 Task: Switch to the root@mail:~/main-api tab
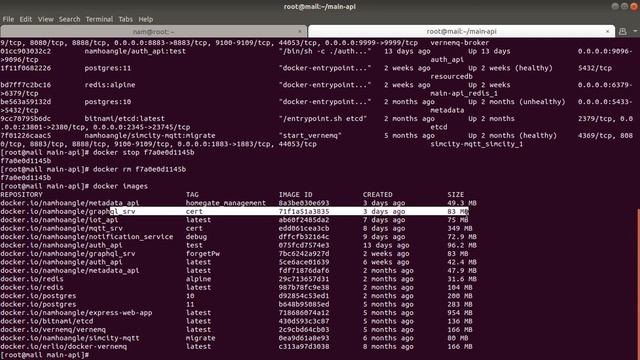[x=461, y=31]
